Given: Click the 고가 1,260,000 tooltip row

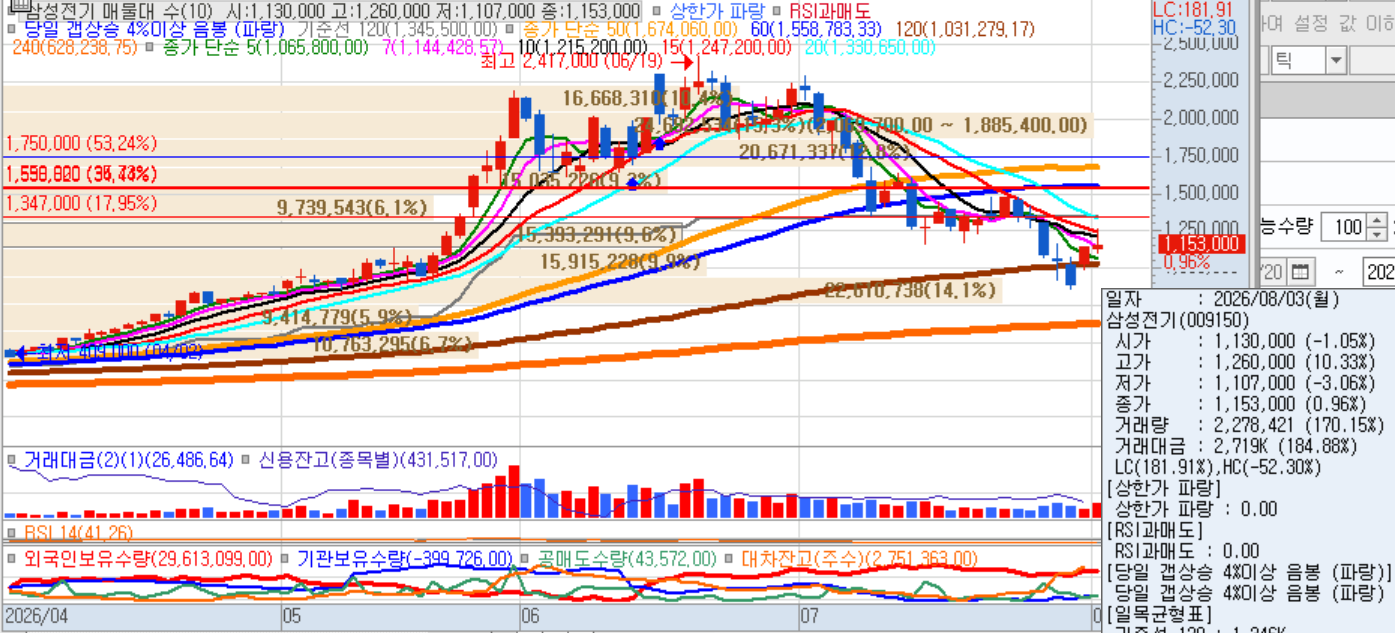Looking at the screenshot, I should 1243,362.
